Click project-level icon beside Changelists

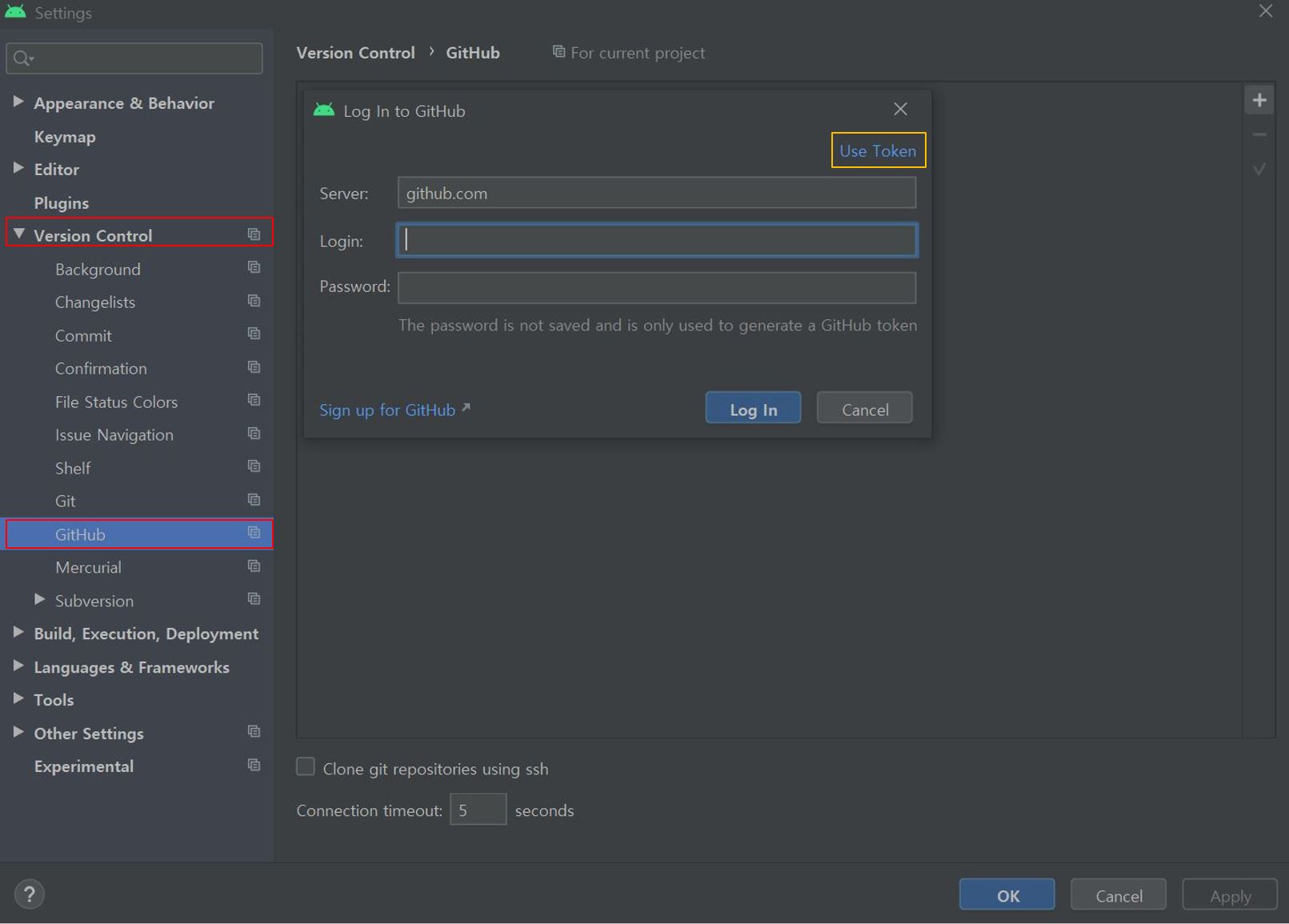[x=254, y=301]
